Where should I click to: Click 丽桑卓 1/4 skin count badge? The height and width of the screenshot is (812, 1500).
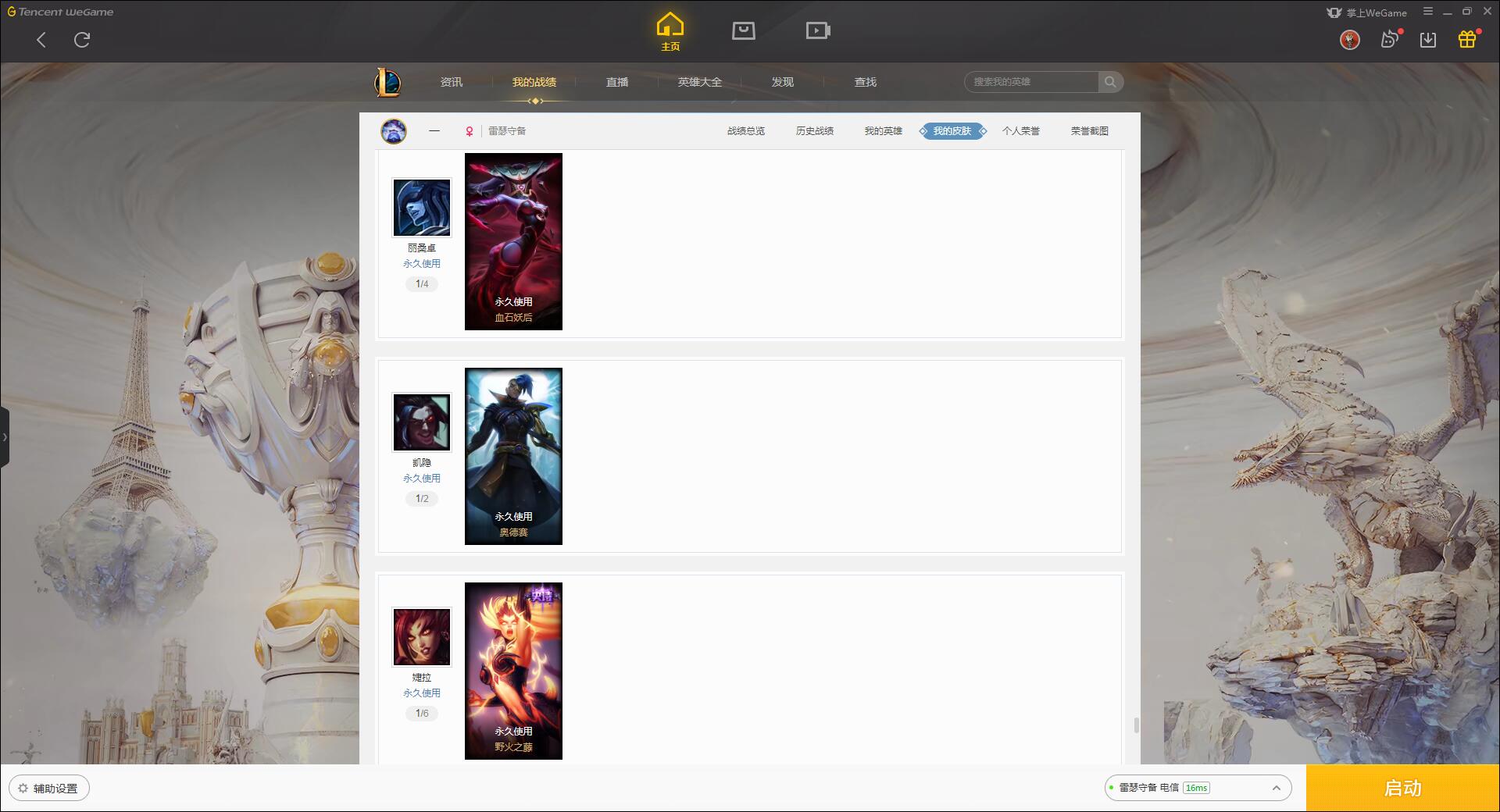pyautogui.click(x=422, y=284)
